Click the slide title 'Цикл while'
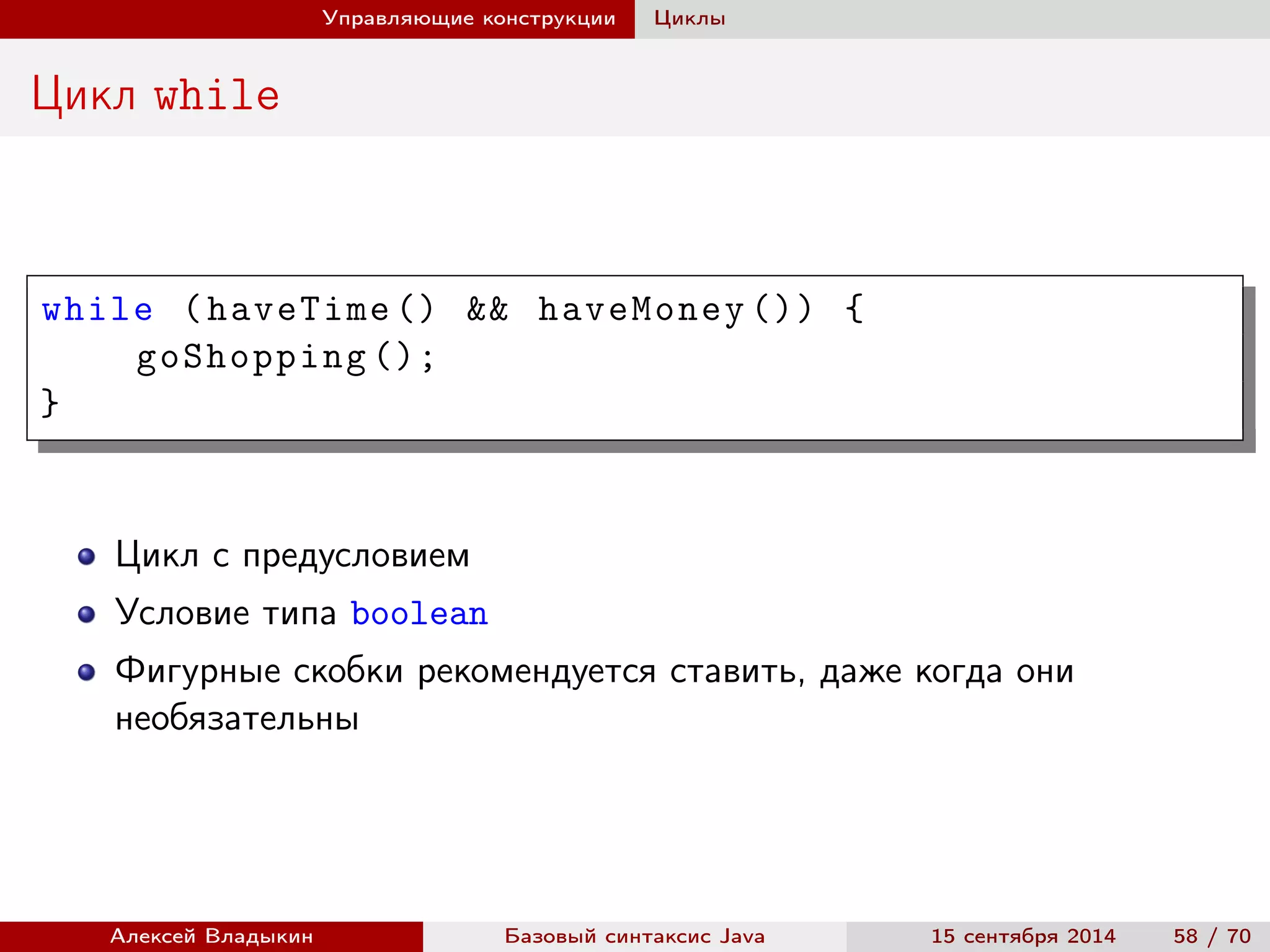Viewport: 1270px width, 952px height. (x=156, y=95)
